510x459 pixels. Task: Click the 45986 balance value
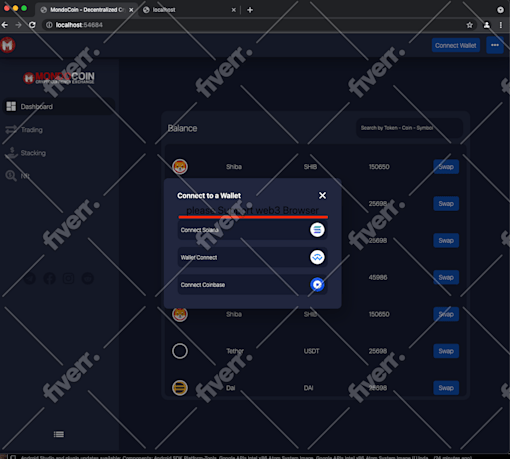click(x=378, y=277)
